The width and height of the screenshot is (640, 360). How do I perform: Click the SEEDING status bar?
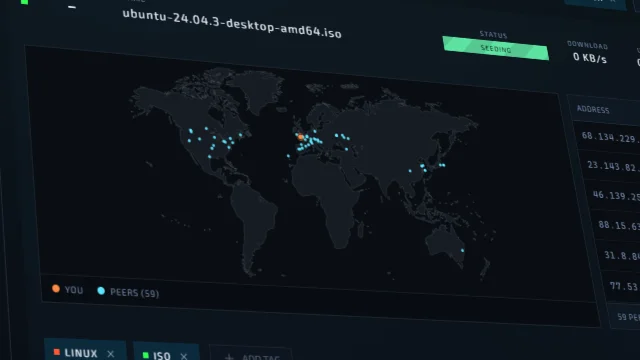496,49
